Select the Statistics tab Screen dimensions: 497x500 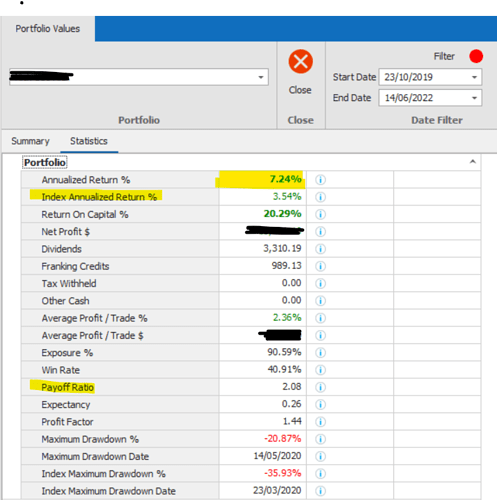click(x=89, y=141)
